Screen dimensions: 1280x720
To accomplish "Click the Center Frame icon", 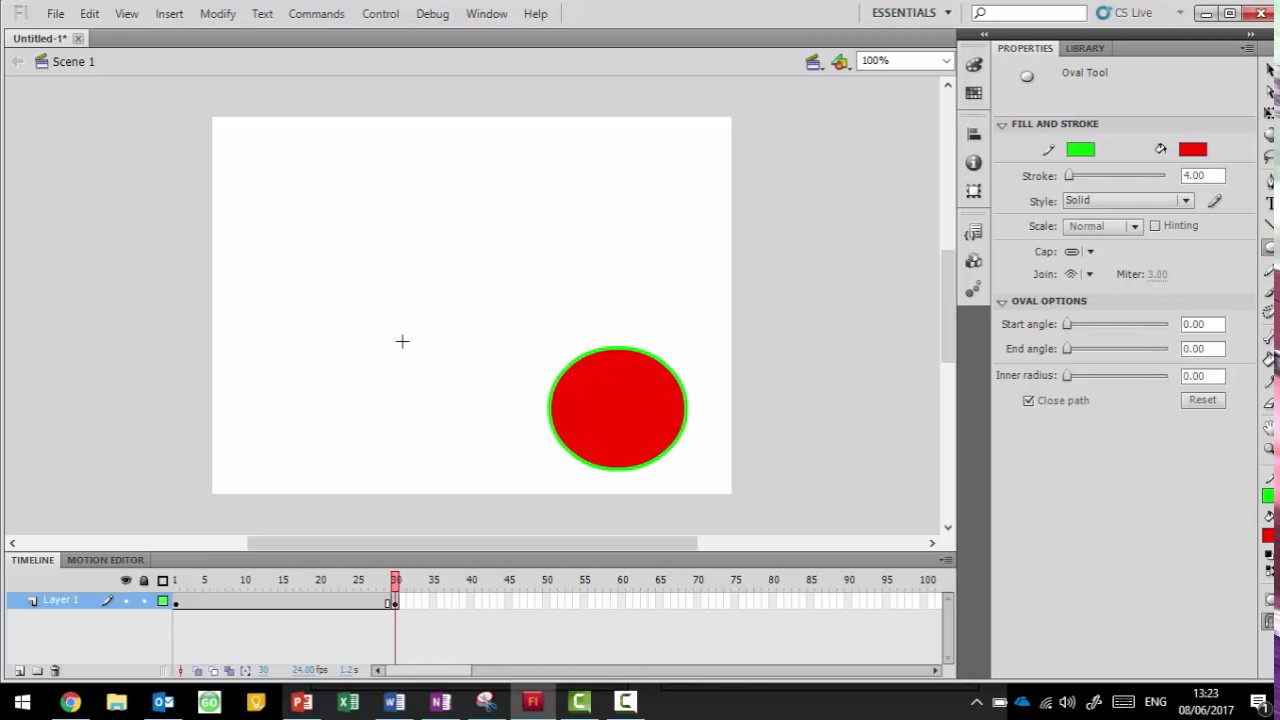I will pos(180,671).
